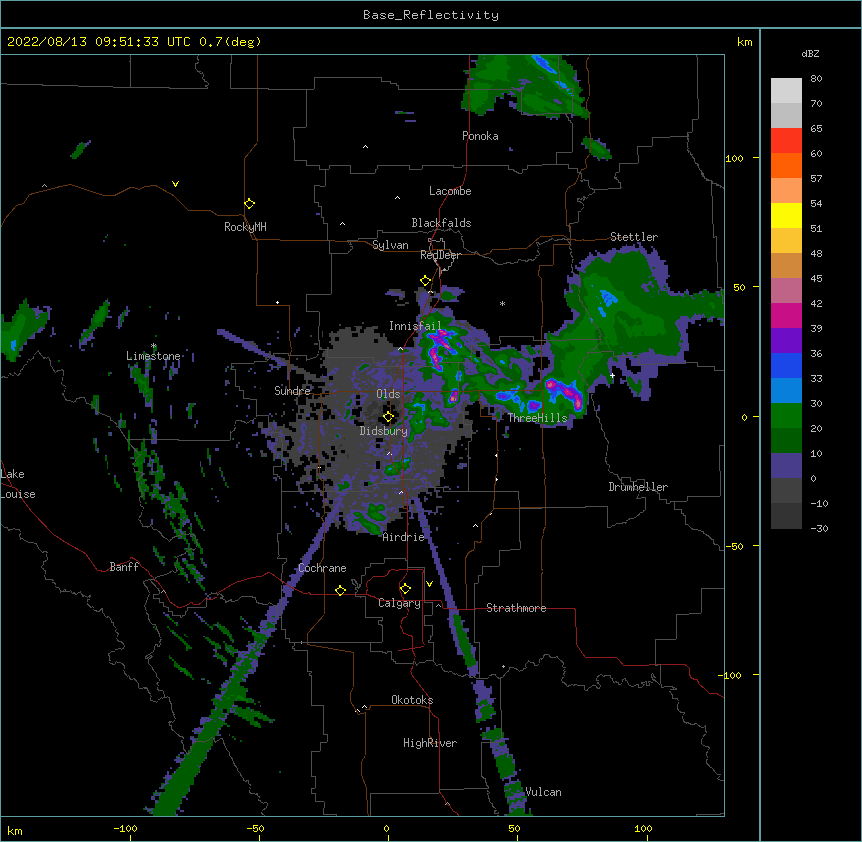The width and height of the screenshot is (862, 842).
Task: Click the Sundre city label
Action: (292, 391)
